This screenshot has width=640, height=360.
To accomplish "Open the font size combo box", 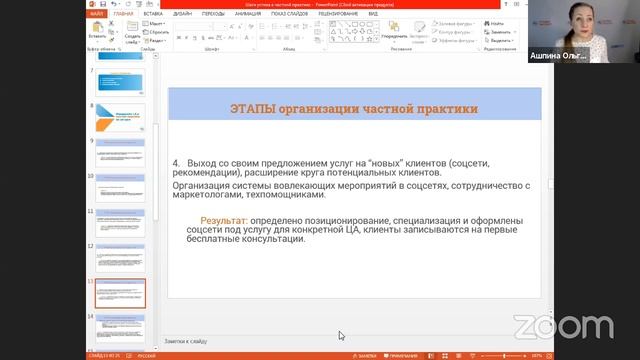I will point(220,27).
